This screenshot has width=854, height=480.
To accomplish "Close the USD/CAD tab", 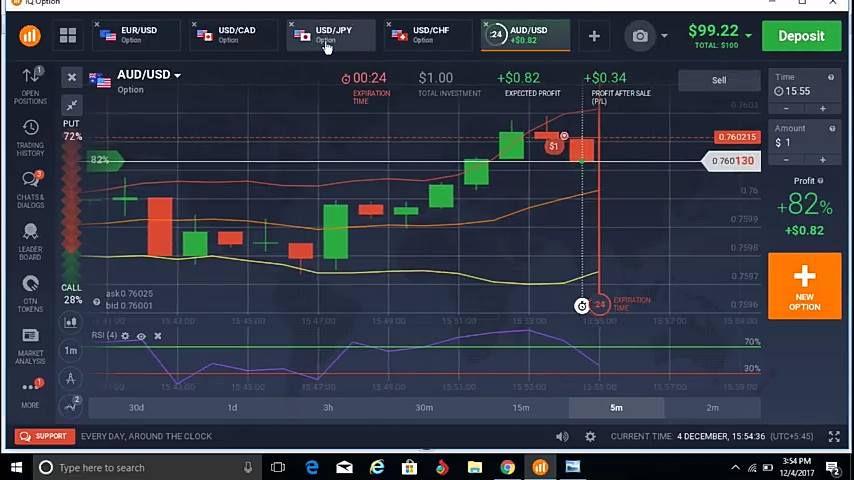I will [x=194, y=25].
